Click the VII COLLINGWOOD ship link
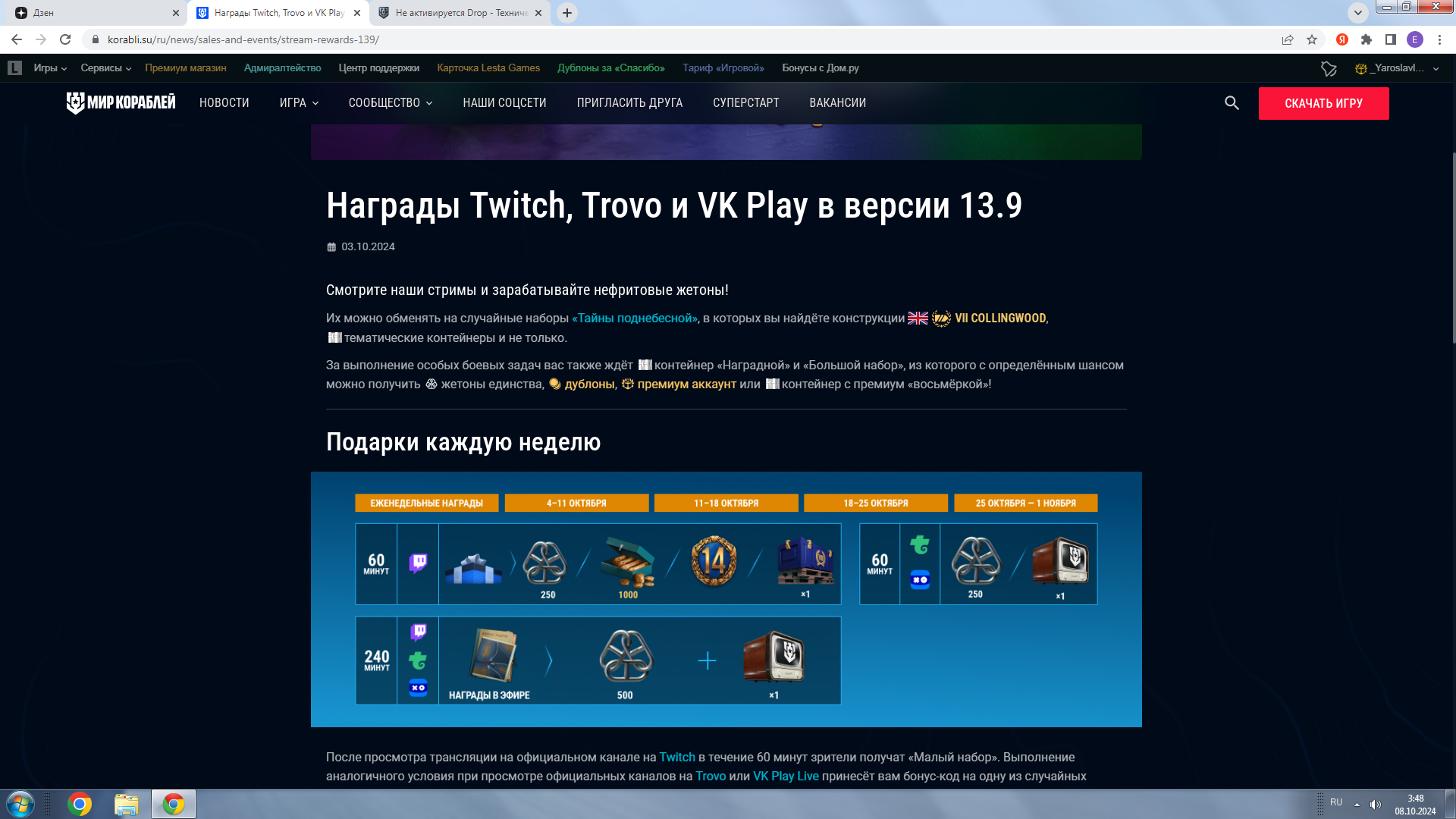 click(x=1000, y=318)
